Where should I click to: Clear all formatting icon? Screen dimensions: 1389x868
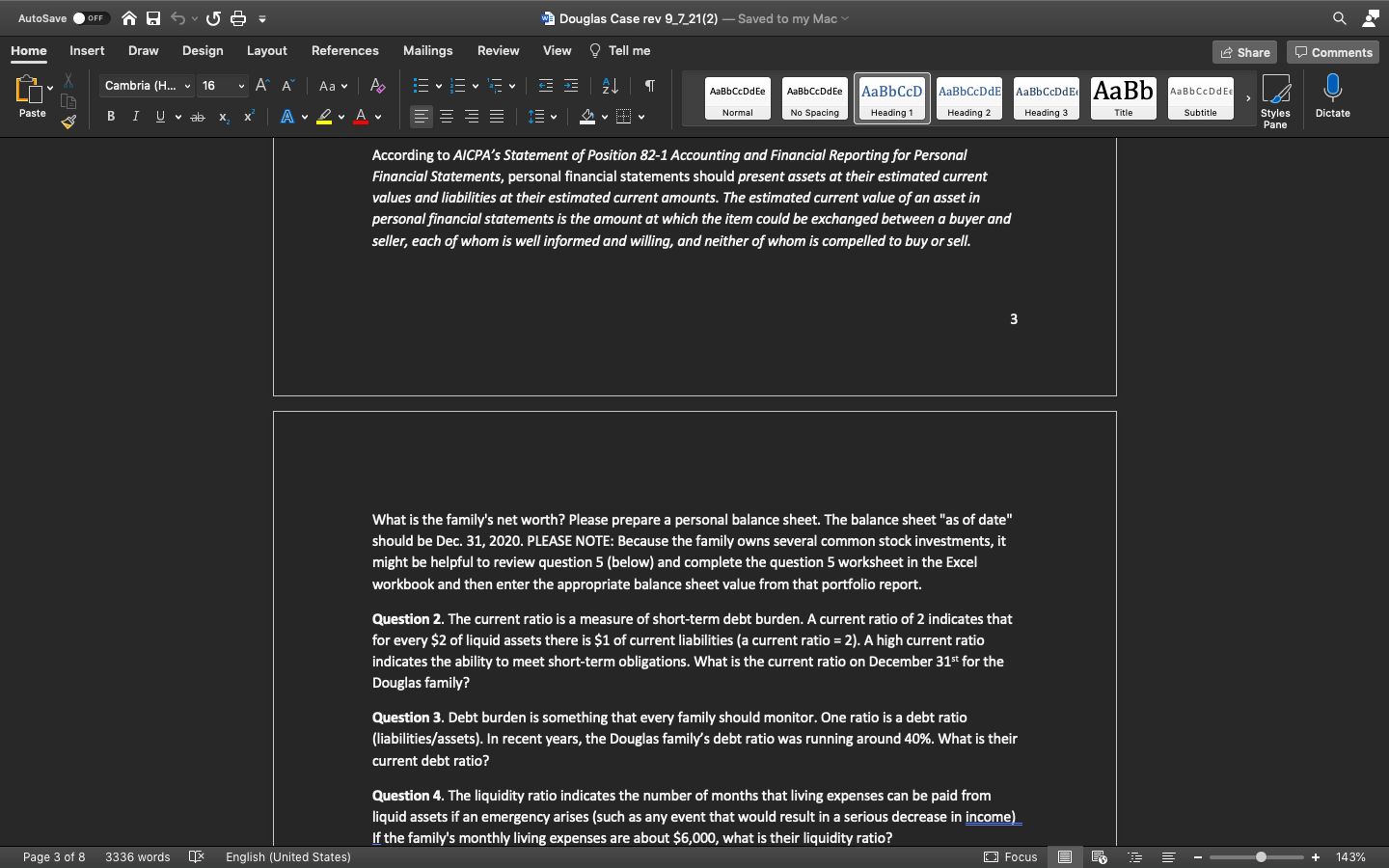click(378, 86)
